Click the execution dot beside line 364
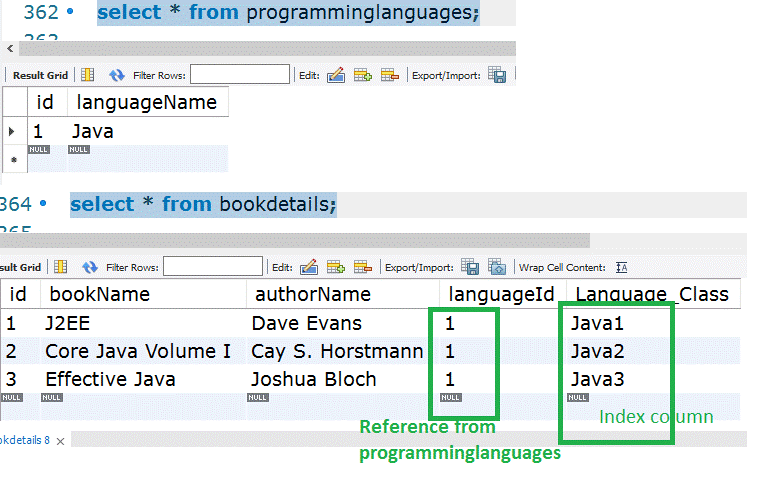Viewport: 775px width, 488px height. [43, 203]
